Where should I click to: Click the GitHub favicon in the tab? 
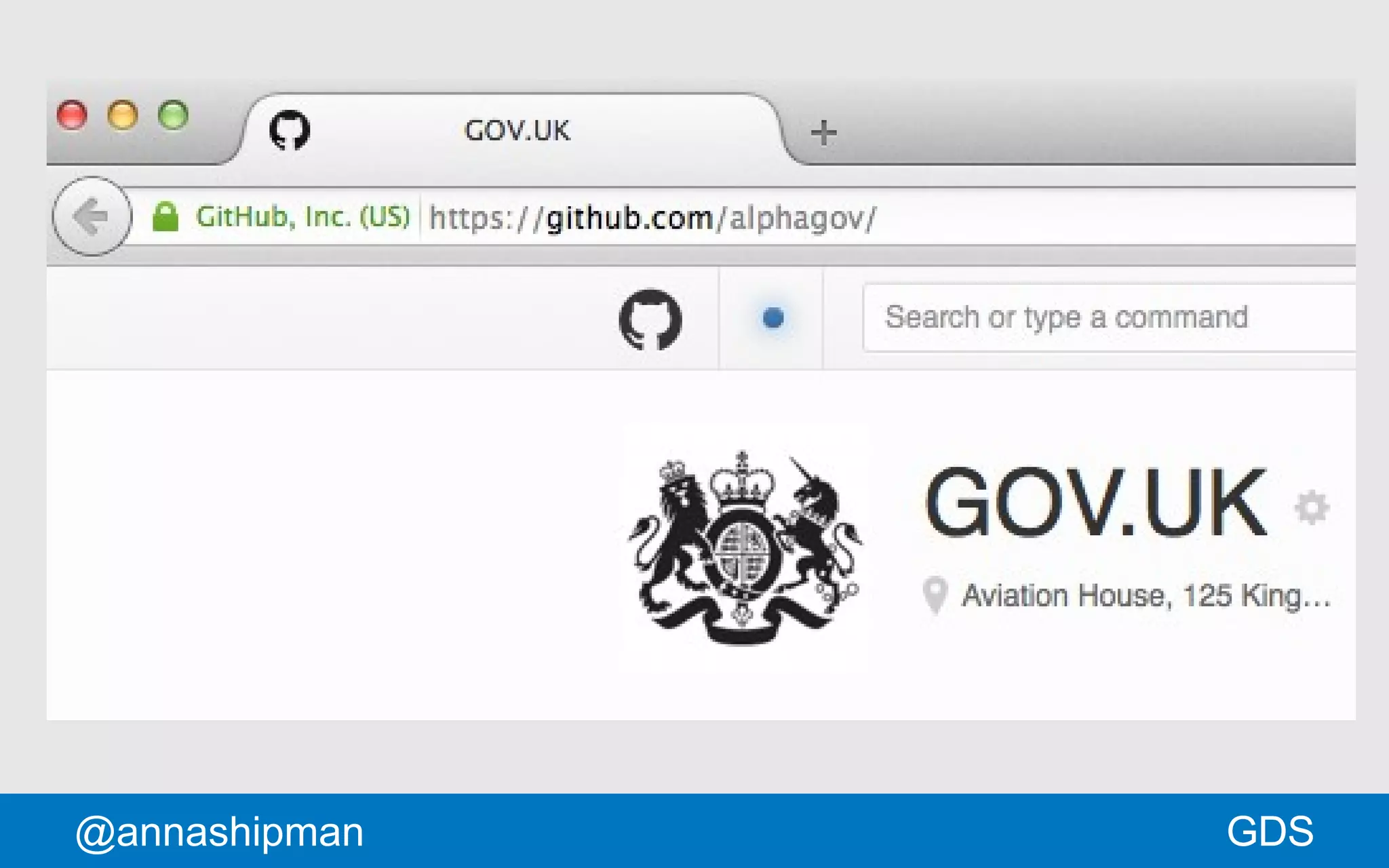[290, 130]
